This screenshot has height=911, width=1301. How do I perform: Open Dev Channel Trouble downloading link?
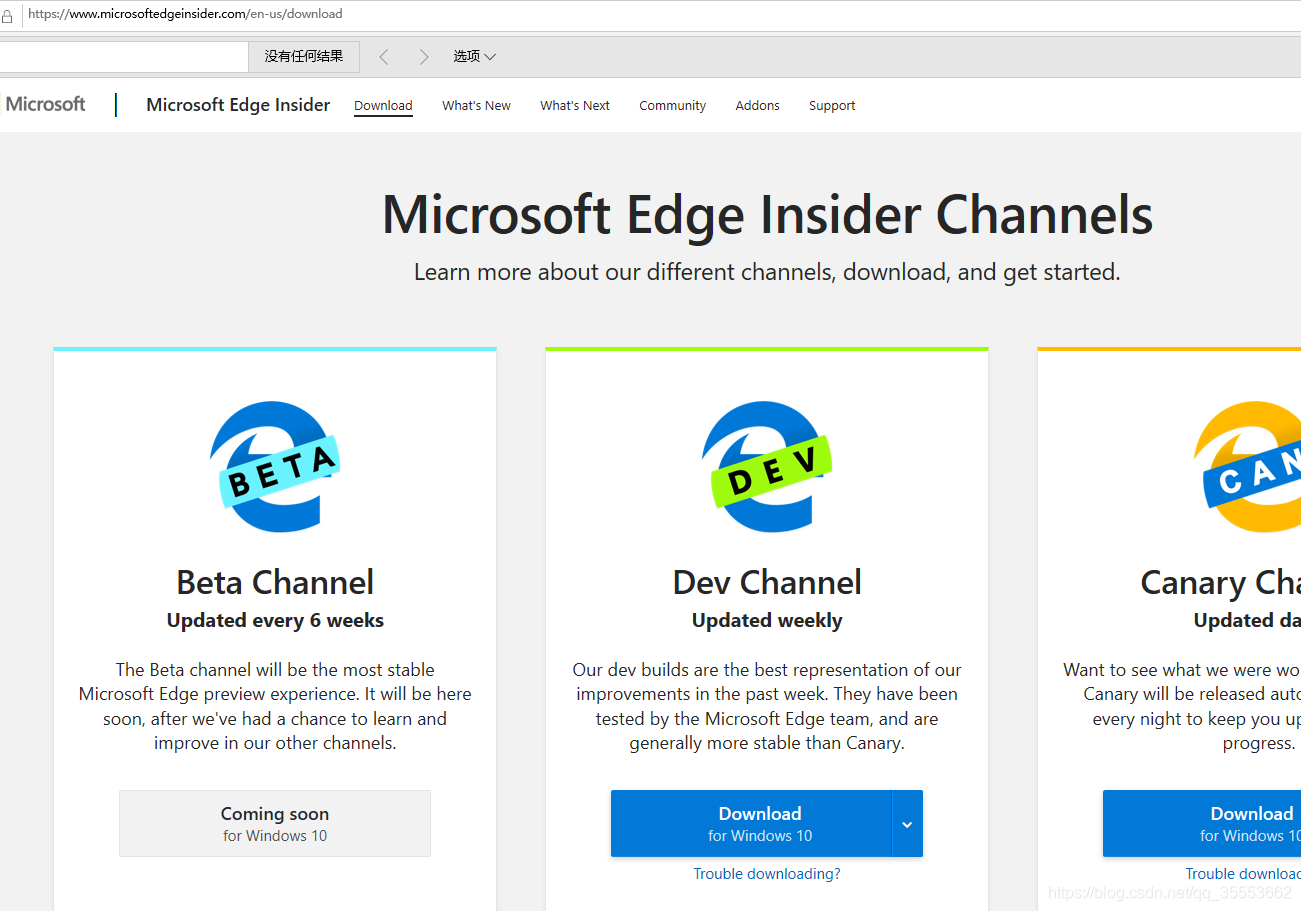coord(767,874)
